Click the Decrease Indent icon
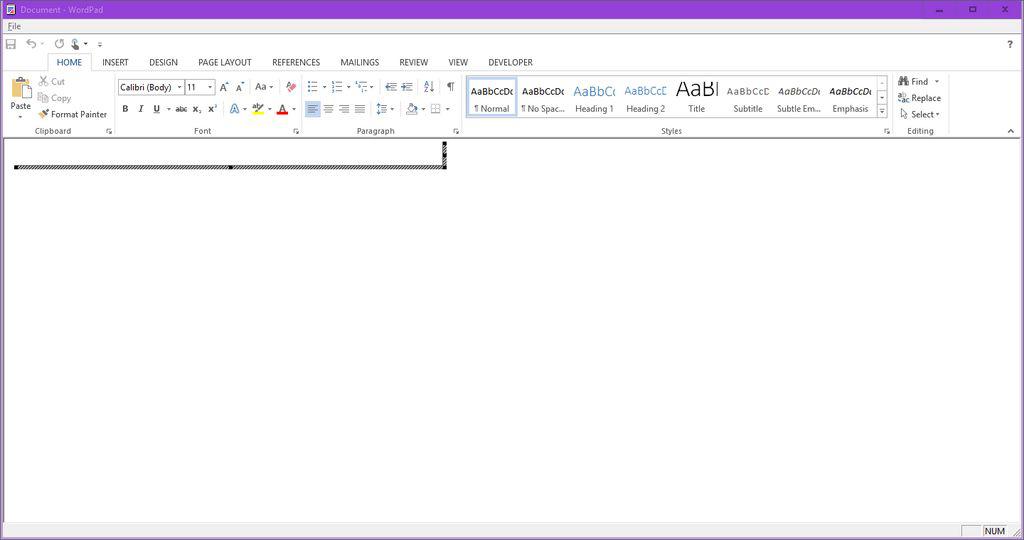 391,87
